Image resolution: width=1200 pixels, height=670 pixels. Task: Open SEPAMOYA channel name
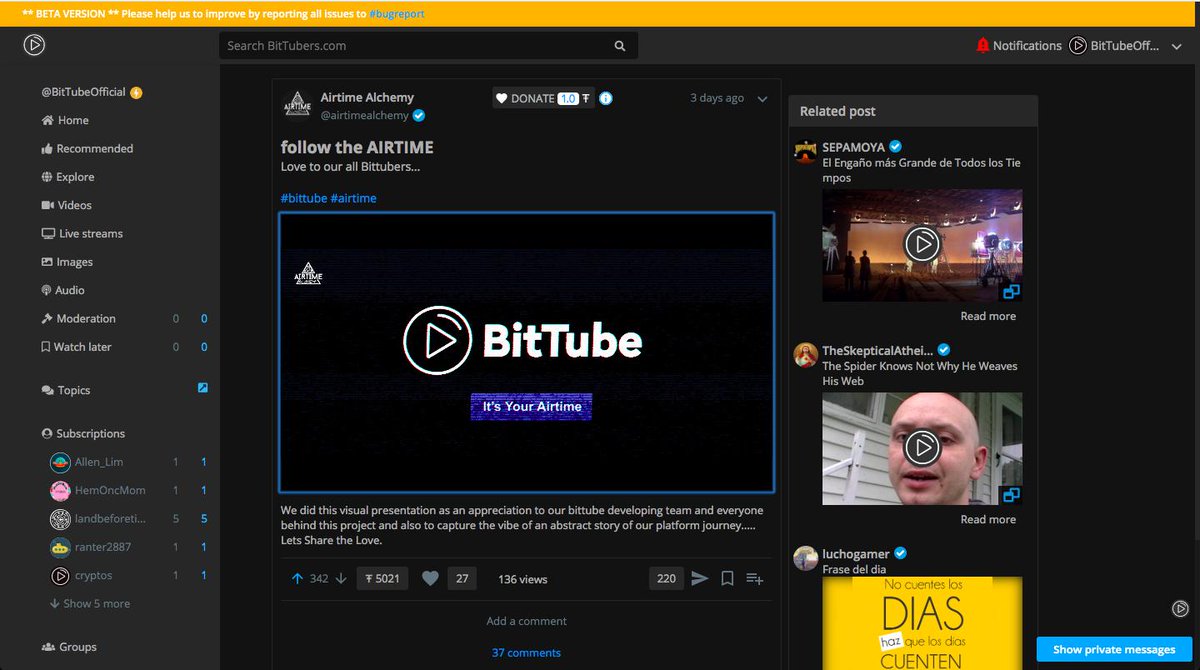(x=853, y=147)
